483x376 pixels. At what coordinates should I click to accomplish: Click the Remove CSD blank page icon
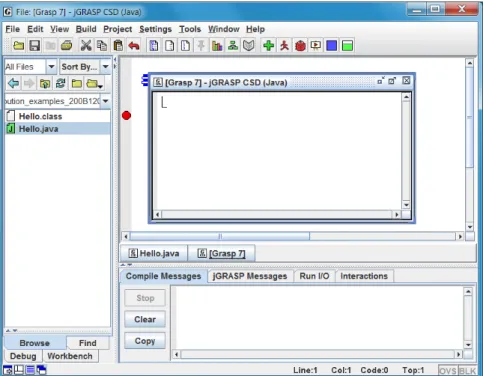point(170,45)
